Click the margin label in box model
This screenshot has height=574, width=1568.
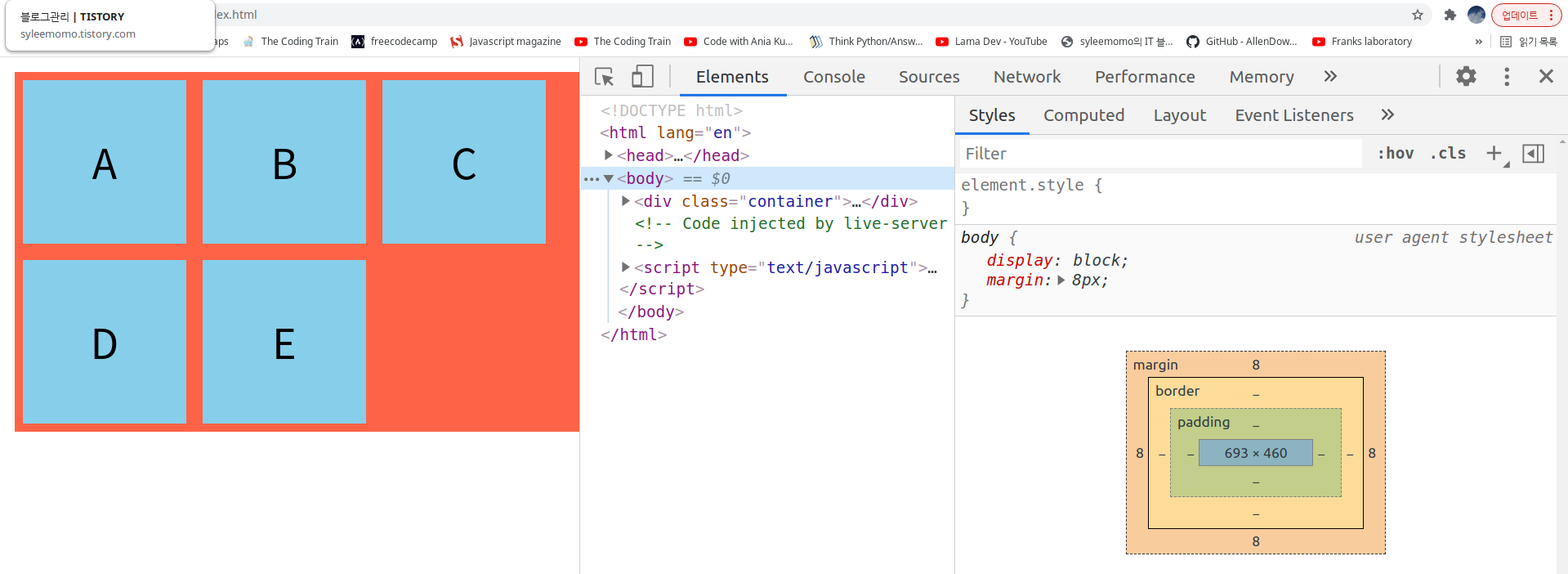tap(1155, 365)
